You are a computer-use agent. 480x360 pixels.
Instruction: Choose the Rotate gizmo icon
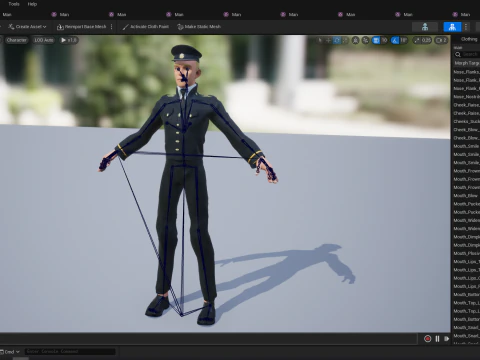pos(337,40)
